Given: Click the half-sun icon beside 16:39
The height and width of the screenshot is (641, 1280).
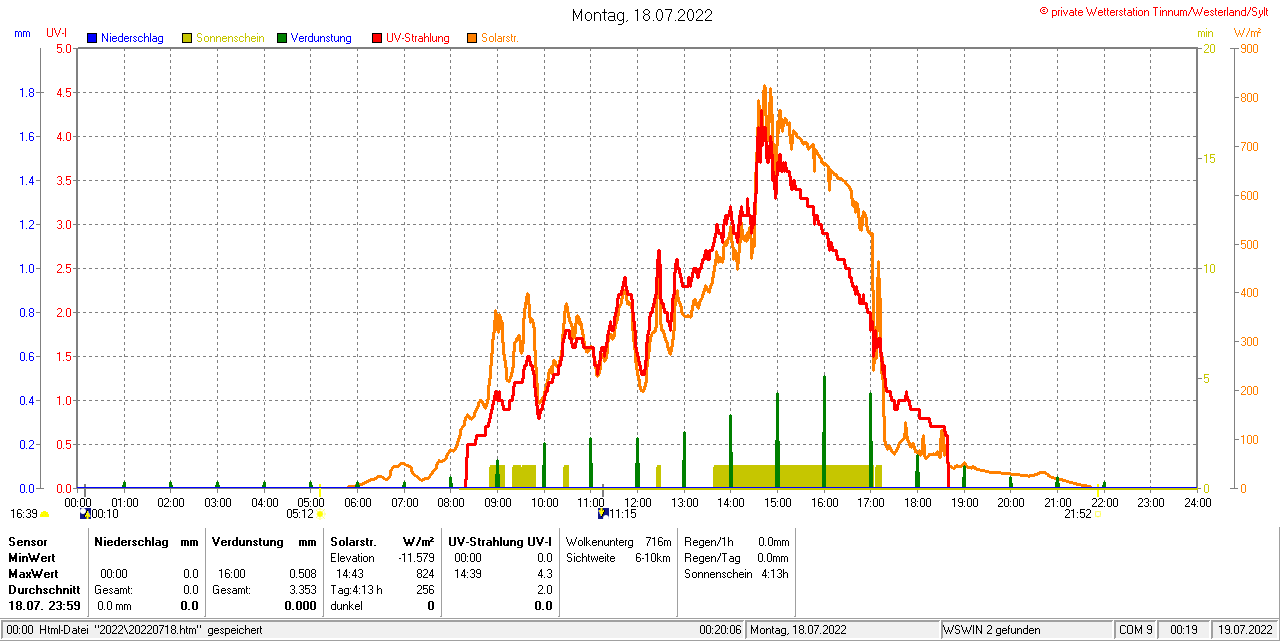Looking at the screenshot, I should coord(45,514).
